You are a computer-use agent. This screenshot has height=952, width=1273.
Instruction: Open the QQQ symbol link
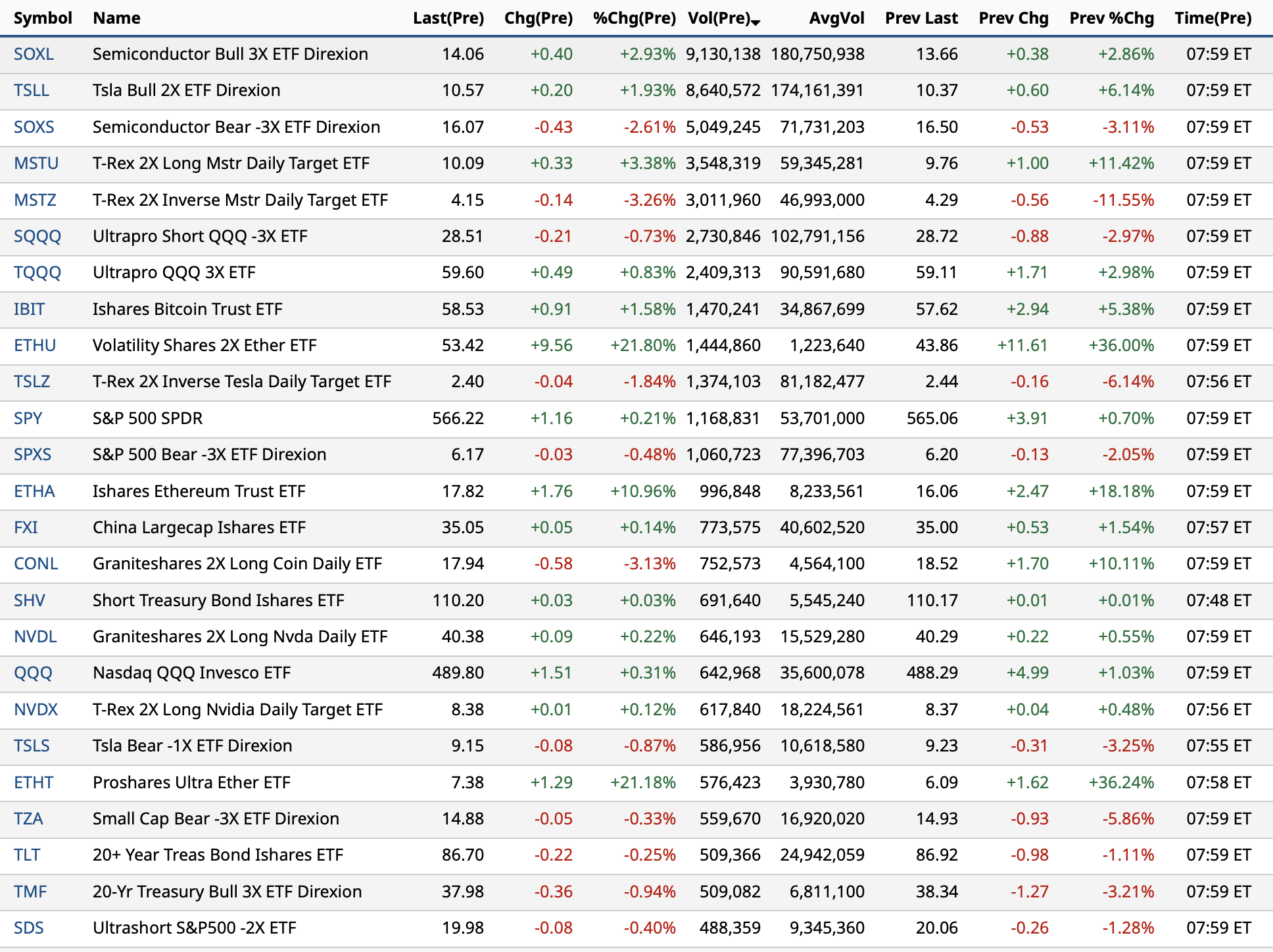pos(33,673)
